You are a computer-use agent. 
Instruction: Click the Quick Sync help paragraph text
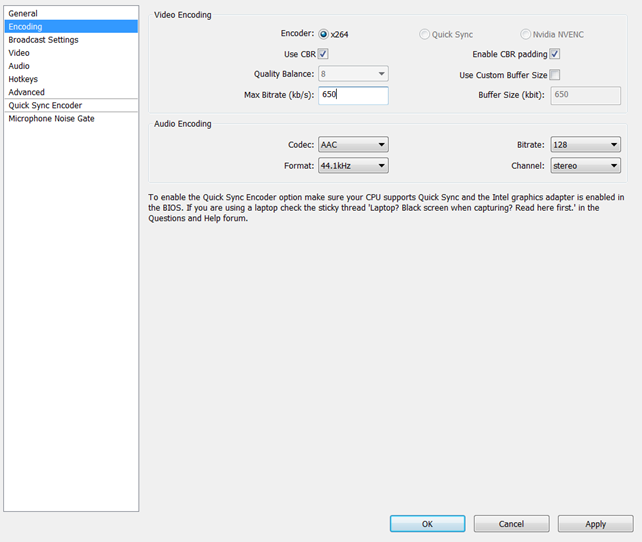[x=386, y=208]
